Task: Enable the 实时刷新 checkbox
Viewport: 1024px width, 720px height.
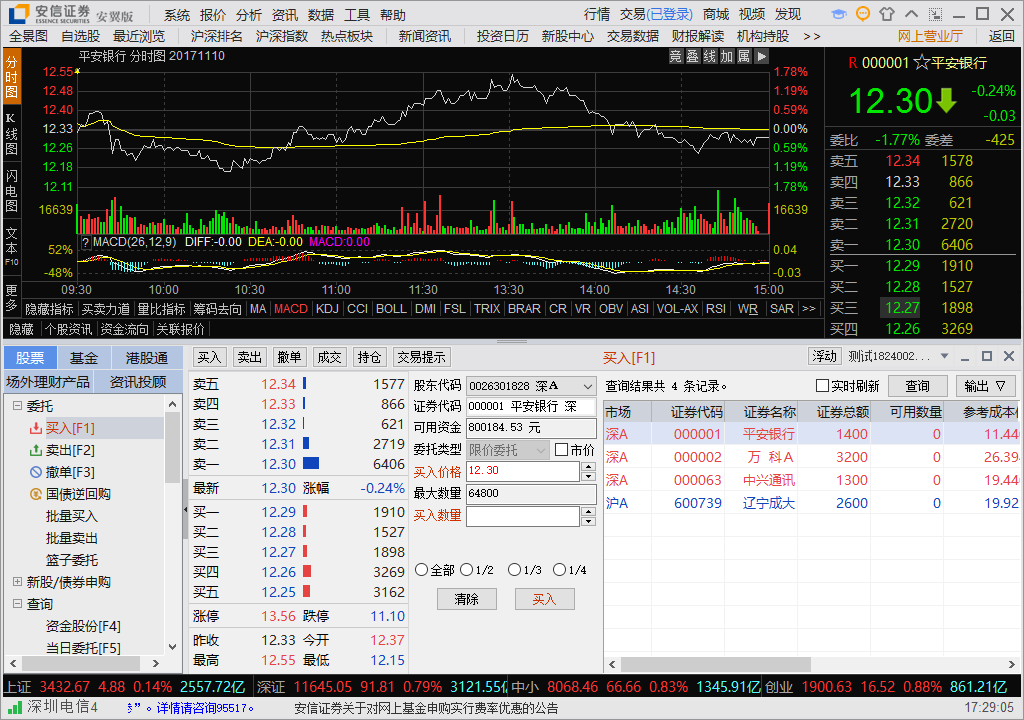Action: 823,386
